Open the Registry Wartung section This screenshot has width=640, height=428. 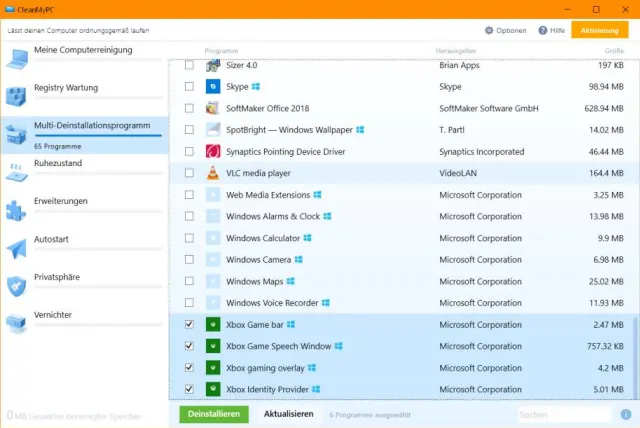(x=66, y=88)
